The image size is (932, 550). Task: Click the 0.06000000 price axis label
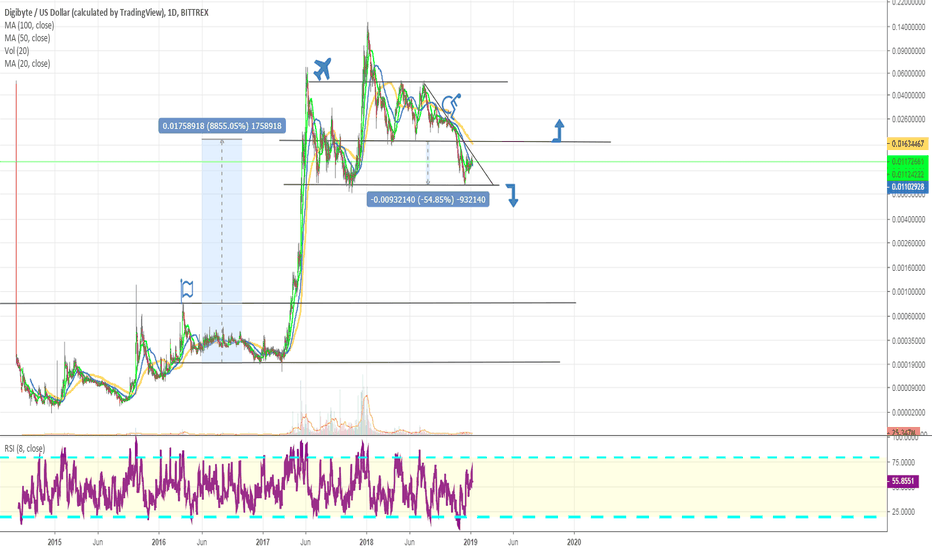pos(908,74)
